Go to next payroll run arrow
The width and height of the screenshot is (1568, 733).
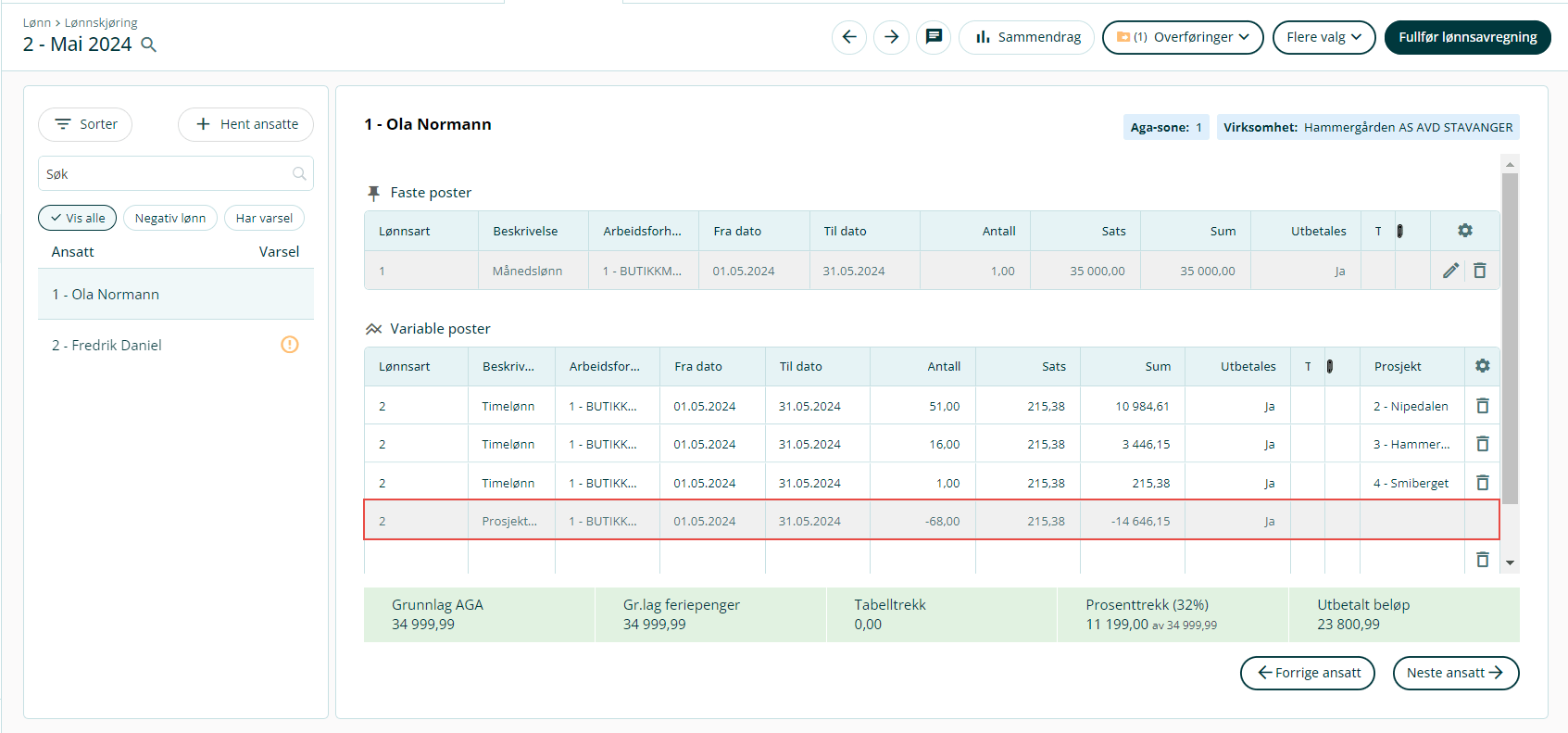pos(891,37)
